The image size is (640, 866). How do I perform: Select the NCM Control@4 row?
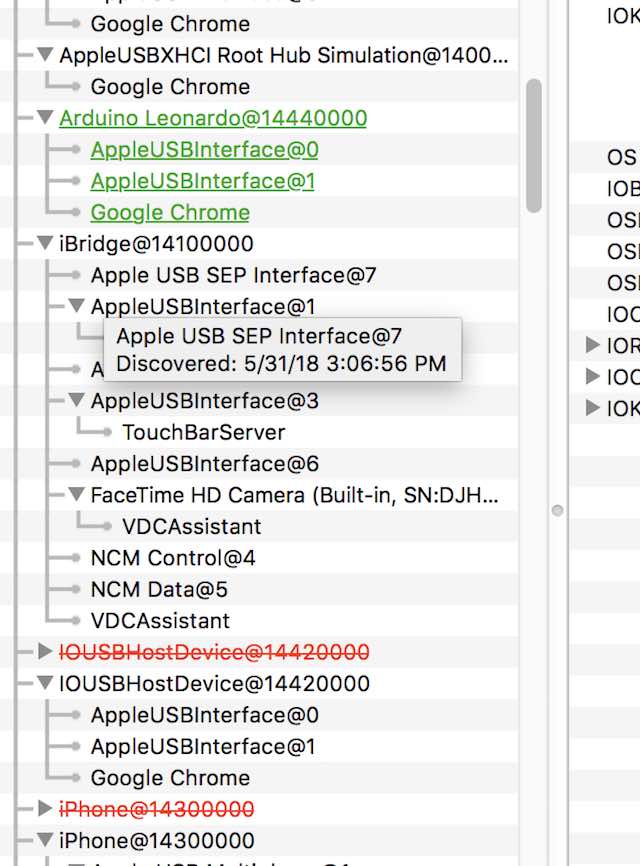point(173,558)
